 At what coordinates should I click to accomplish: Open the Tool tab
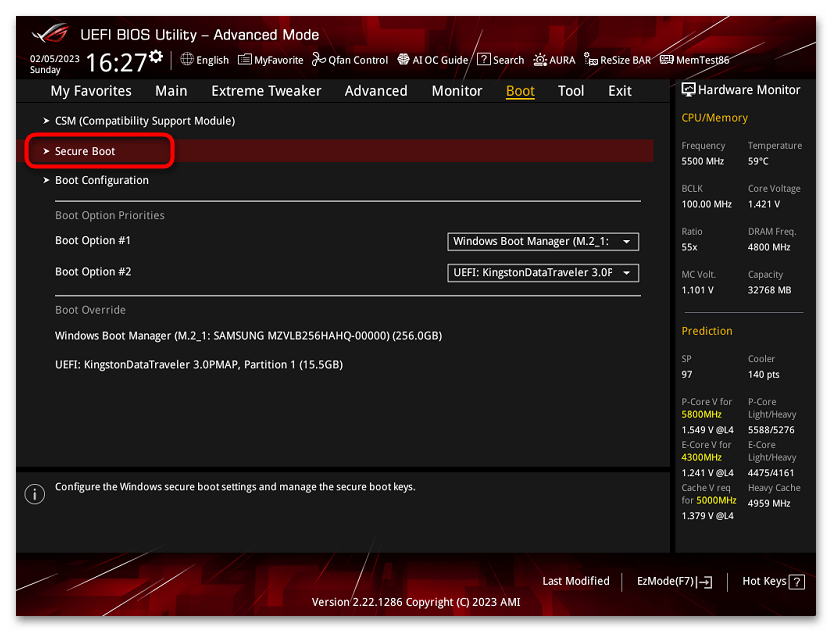pos(570,91)
